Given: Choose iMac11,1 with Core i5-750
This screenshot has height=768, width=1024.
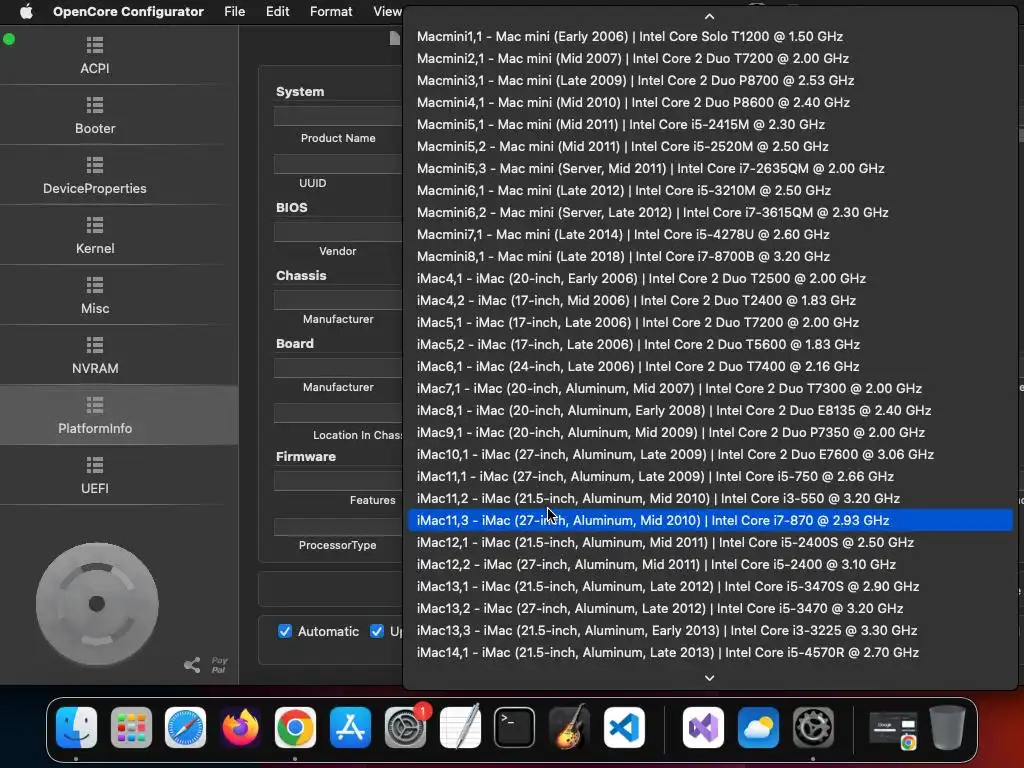Looking at the screenshot, I should [x=710, y=477].
